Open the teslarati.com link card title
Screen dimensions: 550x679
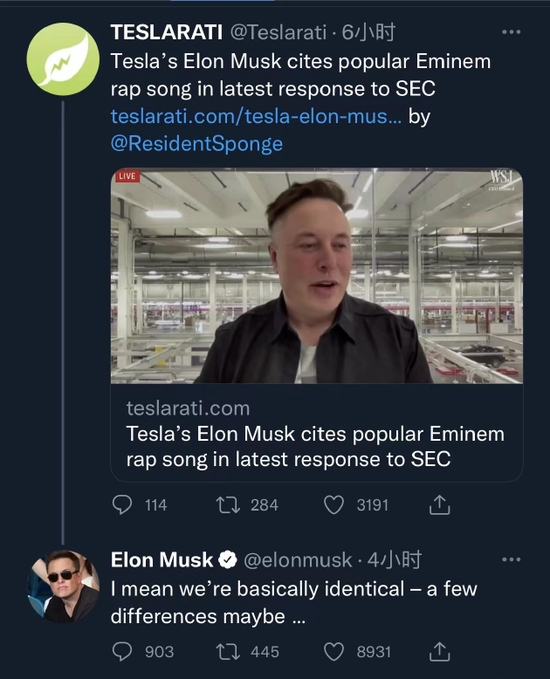pos(315,446)
